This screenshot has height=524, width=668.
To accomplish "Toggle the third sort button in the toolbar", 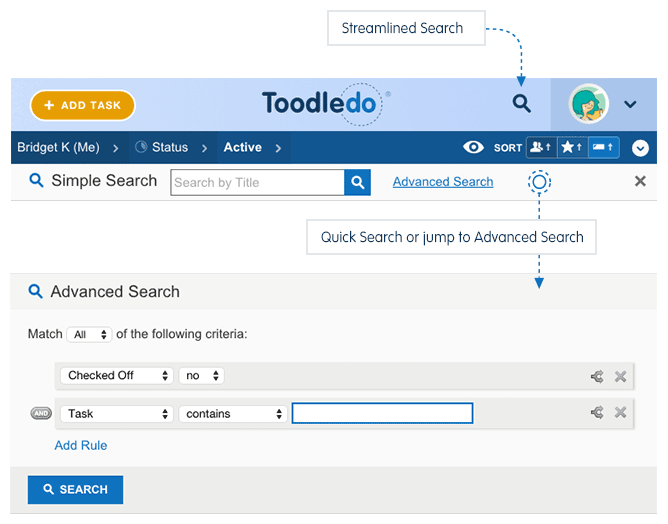I will click(604, 148).
